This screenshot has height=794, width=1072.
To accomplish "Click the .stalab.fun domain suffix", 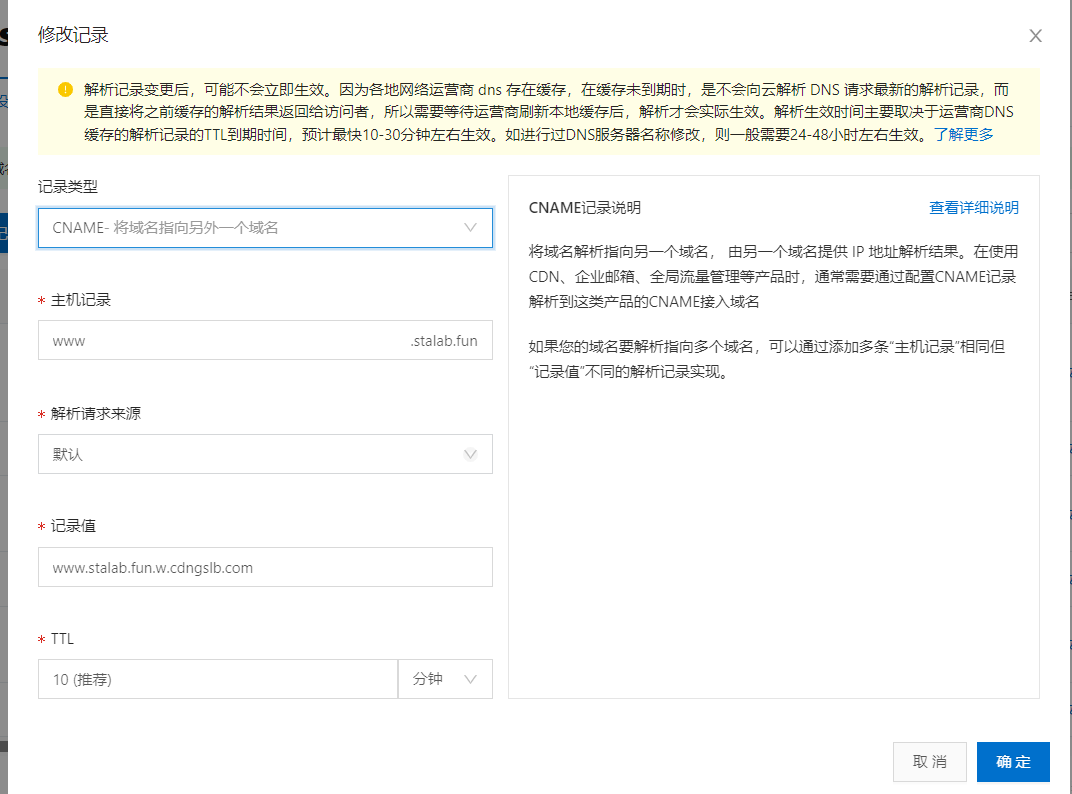I will 444,340.
